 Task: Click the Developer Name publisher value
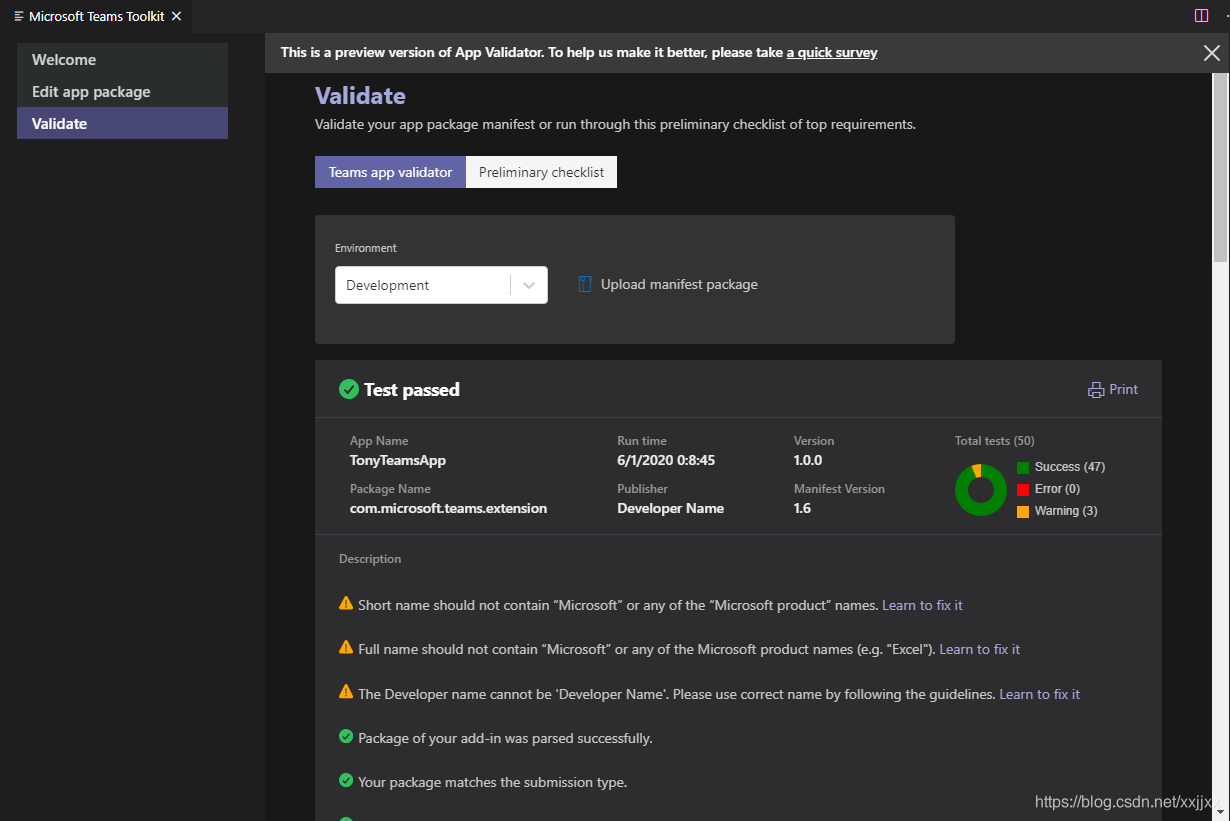point(670,508)
